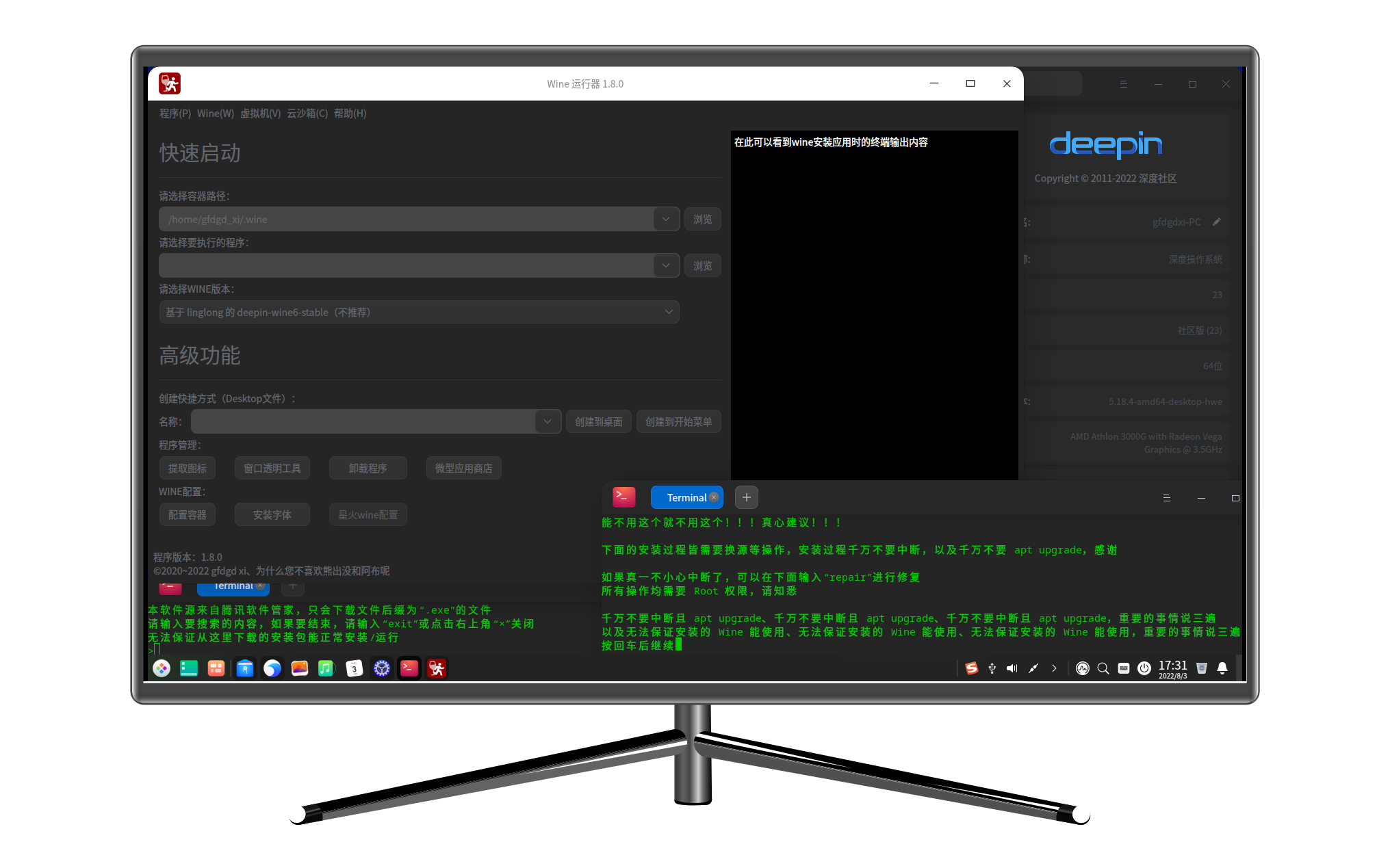Open the system info window hamburger menu

[x=1123, y=84]
